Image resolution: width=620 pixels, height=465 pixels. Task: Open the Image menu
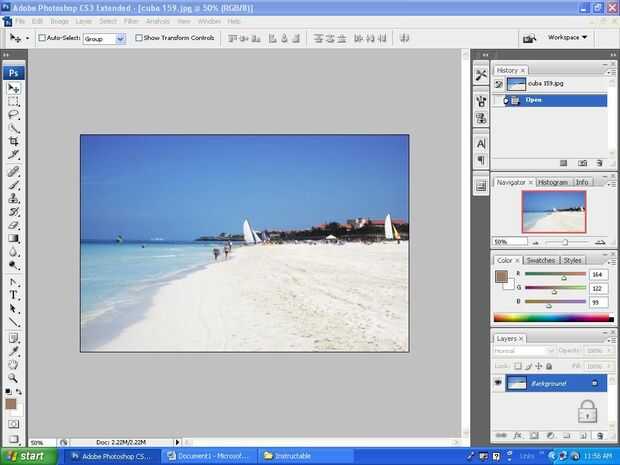pos(59,21)
